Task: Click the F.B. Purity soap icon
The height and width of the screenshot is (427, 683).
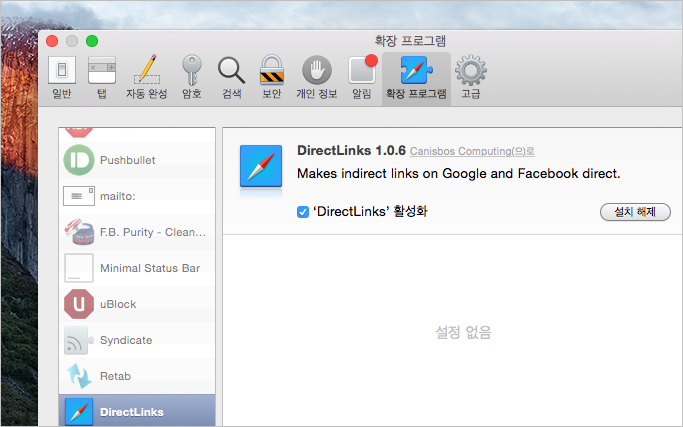Action: [x=79, y=231]
